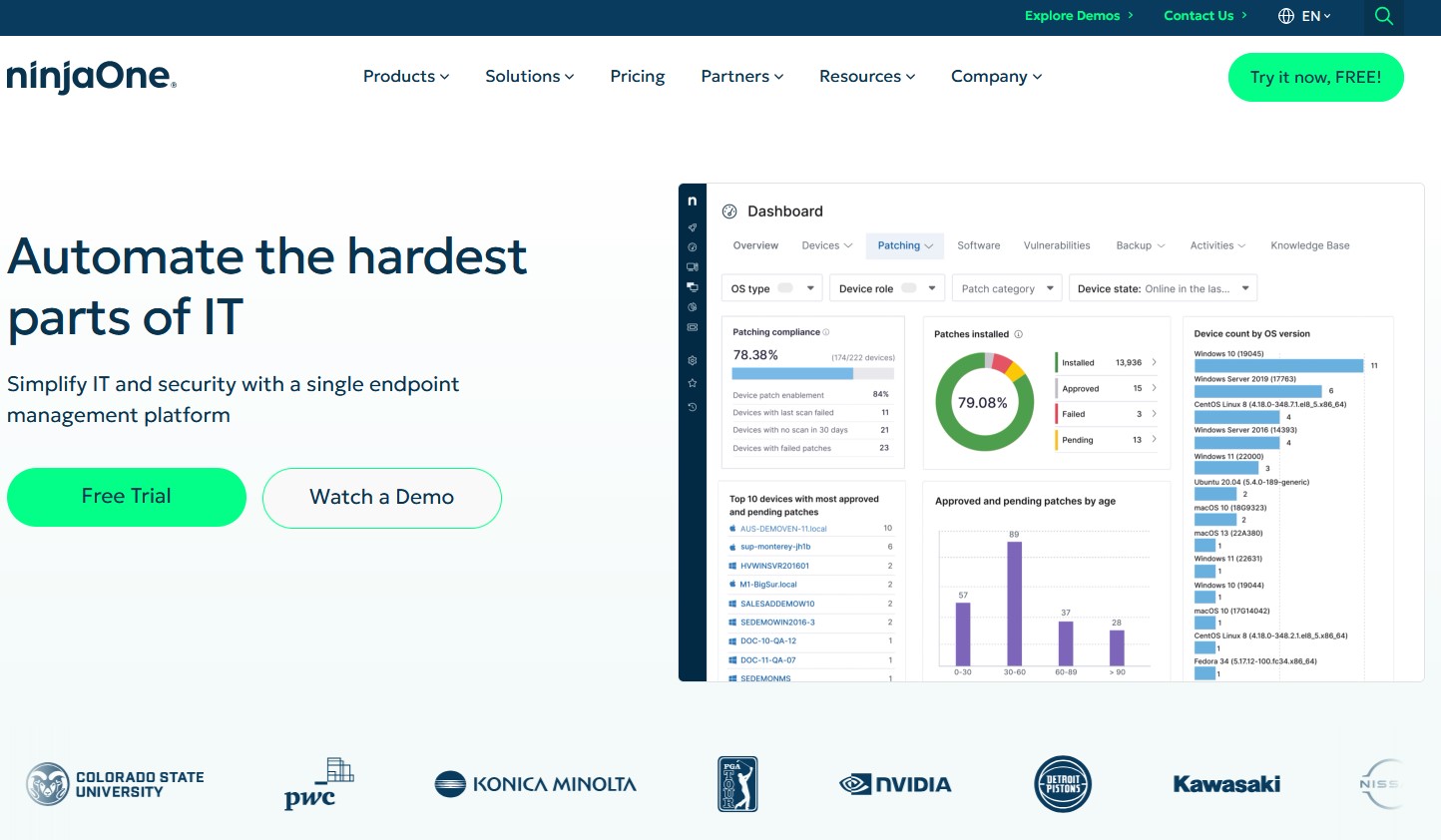
Task: Click the Windows Server 2019 (17763) bar
Action: click(1257, 391)
